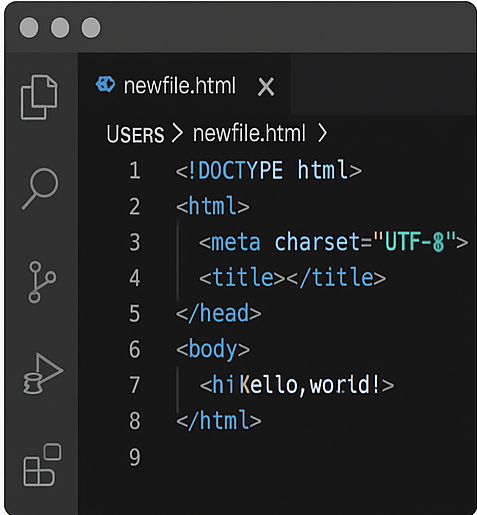477x515 pixels.
Task: Open the Explorer files icon
Action: [39, 97]
